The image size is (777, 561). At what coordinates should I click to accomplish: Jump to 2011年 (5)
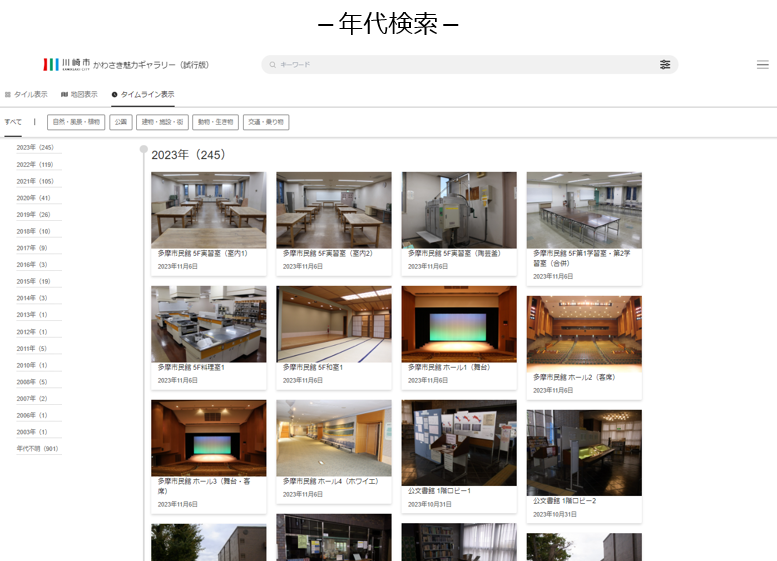coord(32,349)
